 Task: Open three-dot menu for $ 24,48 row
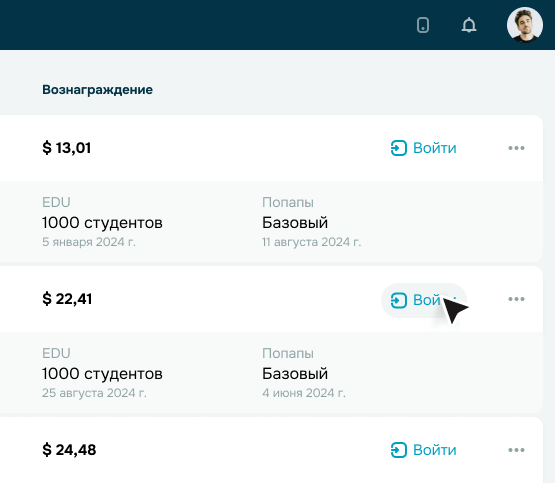click(516, 450)
